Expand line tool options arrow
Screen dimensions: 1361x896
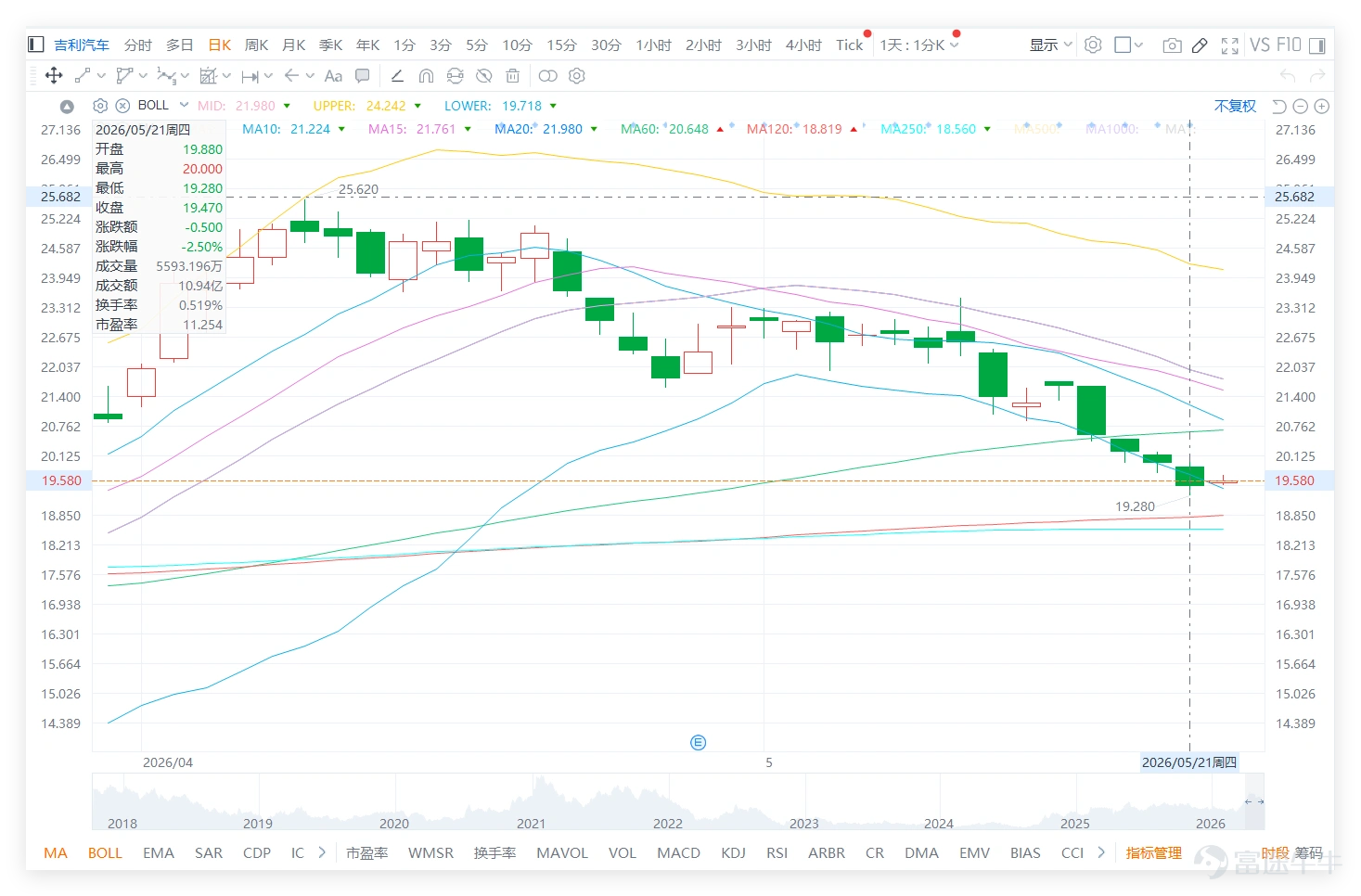(x=101, y=76)
